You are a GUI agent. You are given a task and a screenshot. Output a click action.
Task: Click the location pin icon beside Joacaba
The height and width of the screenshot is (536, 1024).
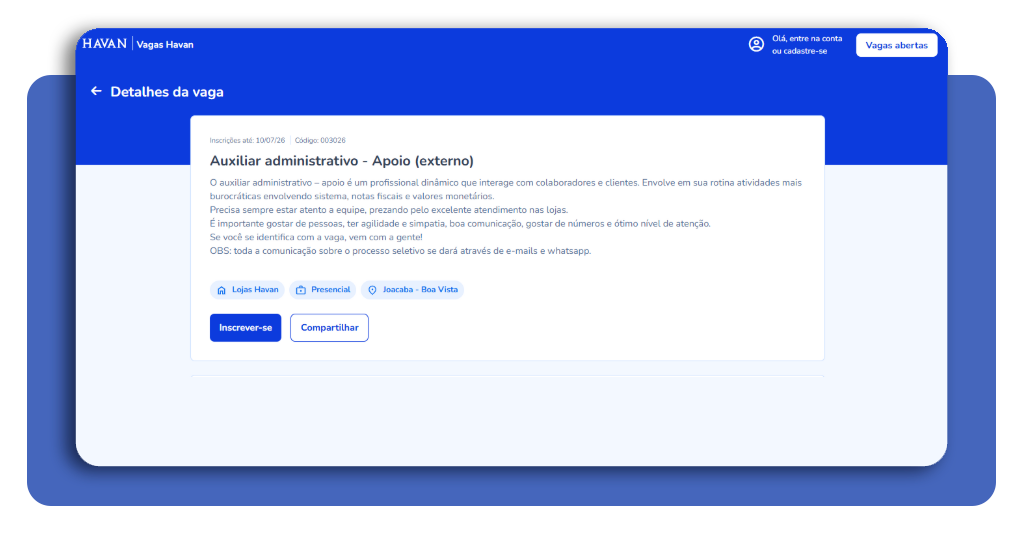coord(372,290)
